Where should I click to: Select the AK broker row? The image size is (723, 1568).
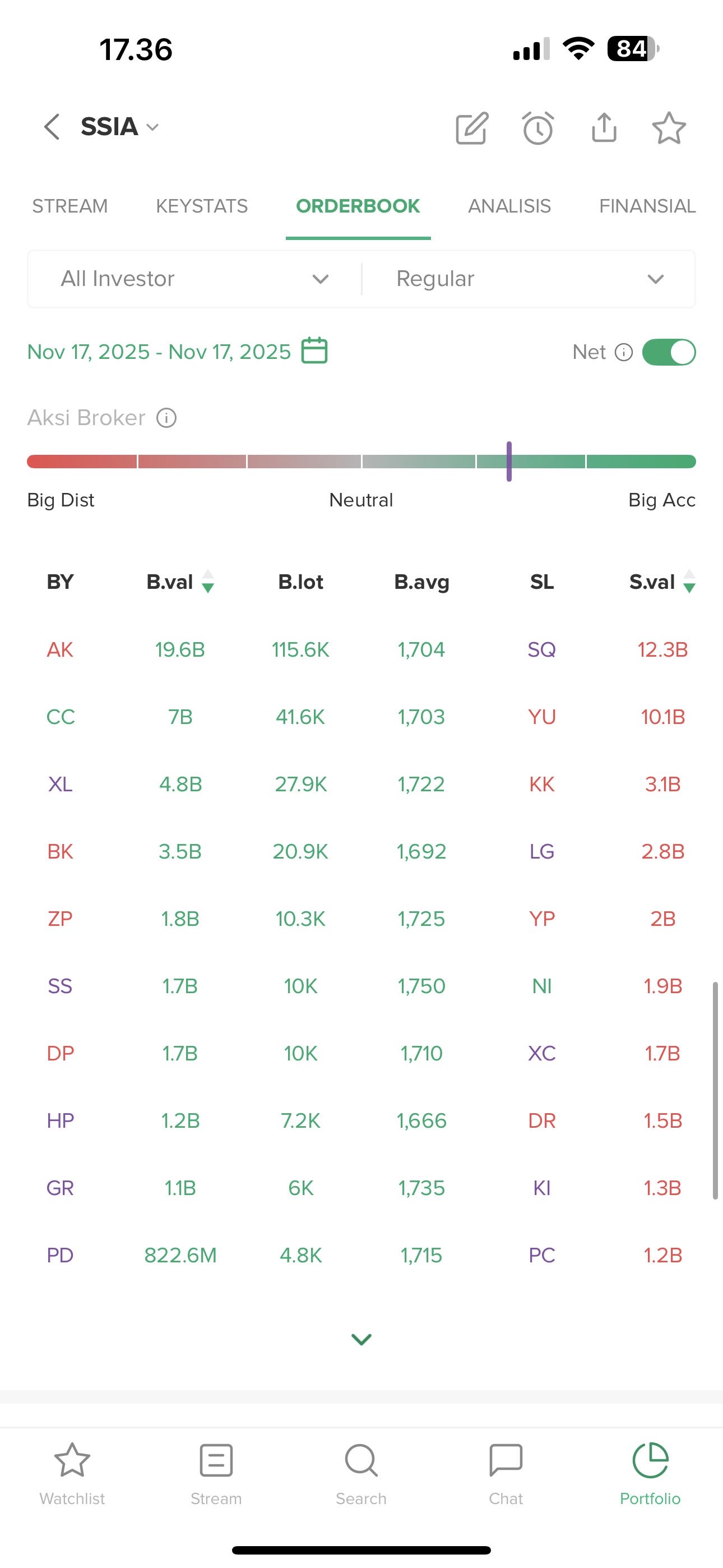coord(61,650)
